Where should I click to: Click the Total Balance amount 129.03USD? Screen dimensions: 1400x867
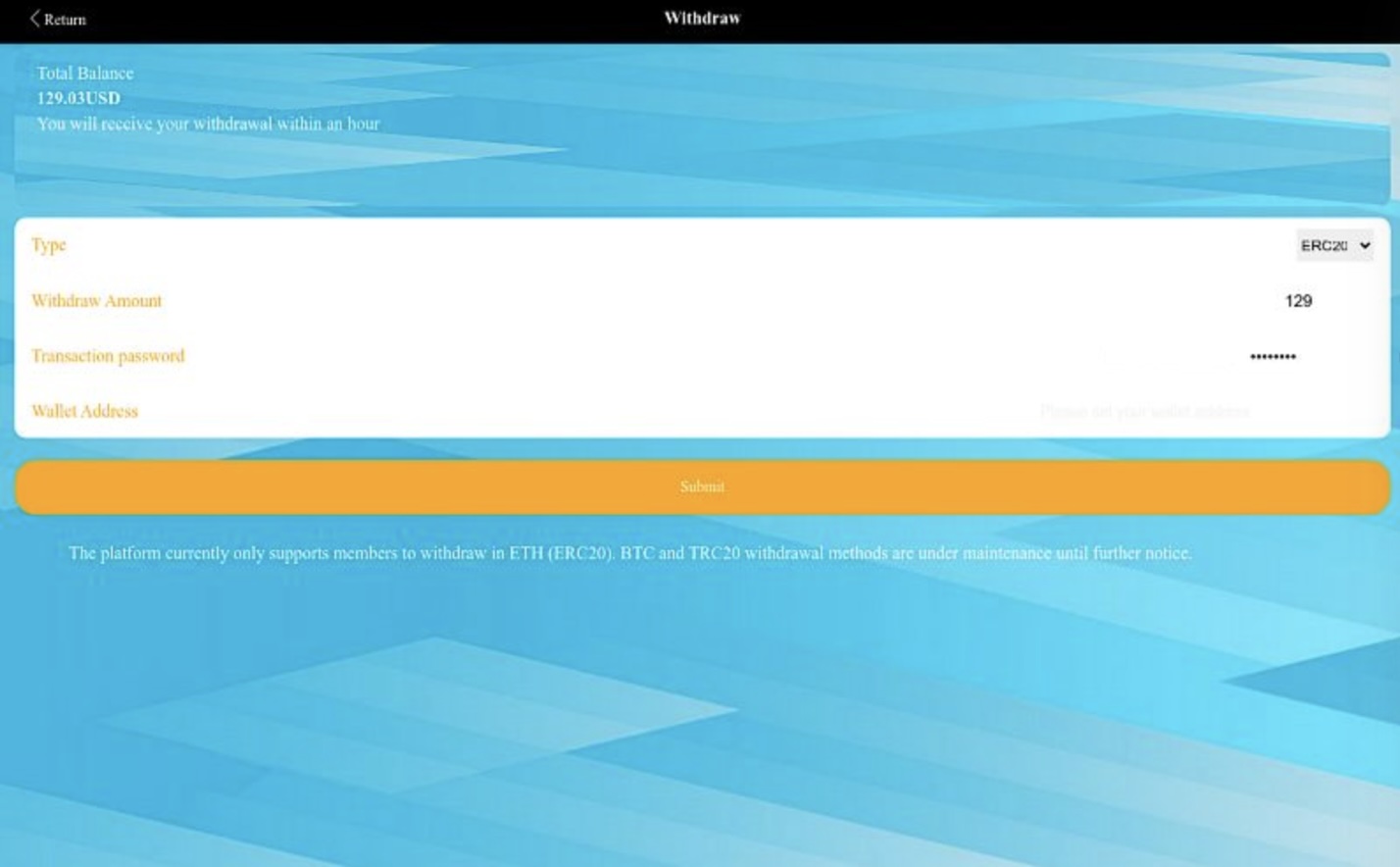[x=78, y=98]
